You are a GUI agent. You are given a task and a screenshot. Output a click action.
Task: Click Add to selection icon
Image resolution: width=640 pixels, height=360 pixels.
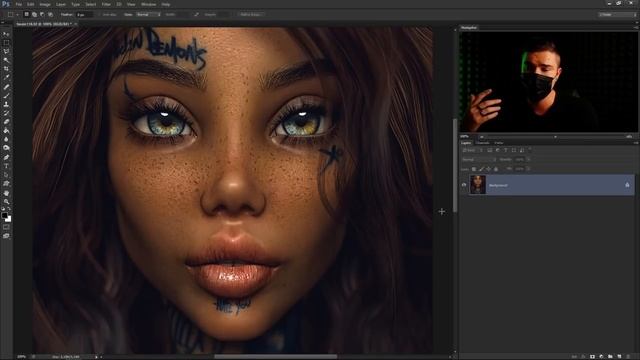point(34,14)
